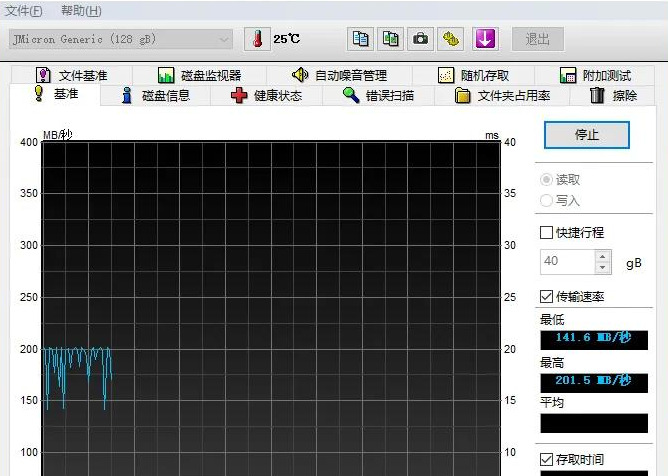Click the purple down arrow icon
The height and width of the screenshot is (476, 668).
pyautogui.click(x=485, y=39)
